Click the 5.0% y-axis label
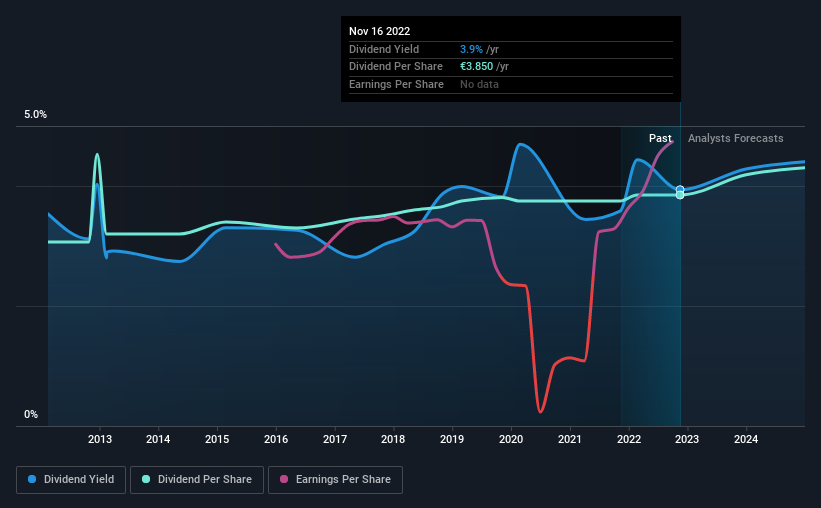Viewport: 821px width, 508px height. [x=35, y=115]
